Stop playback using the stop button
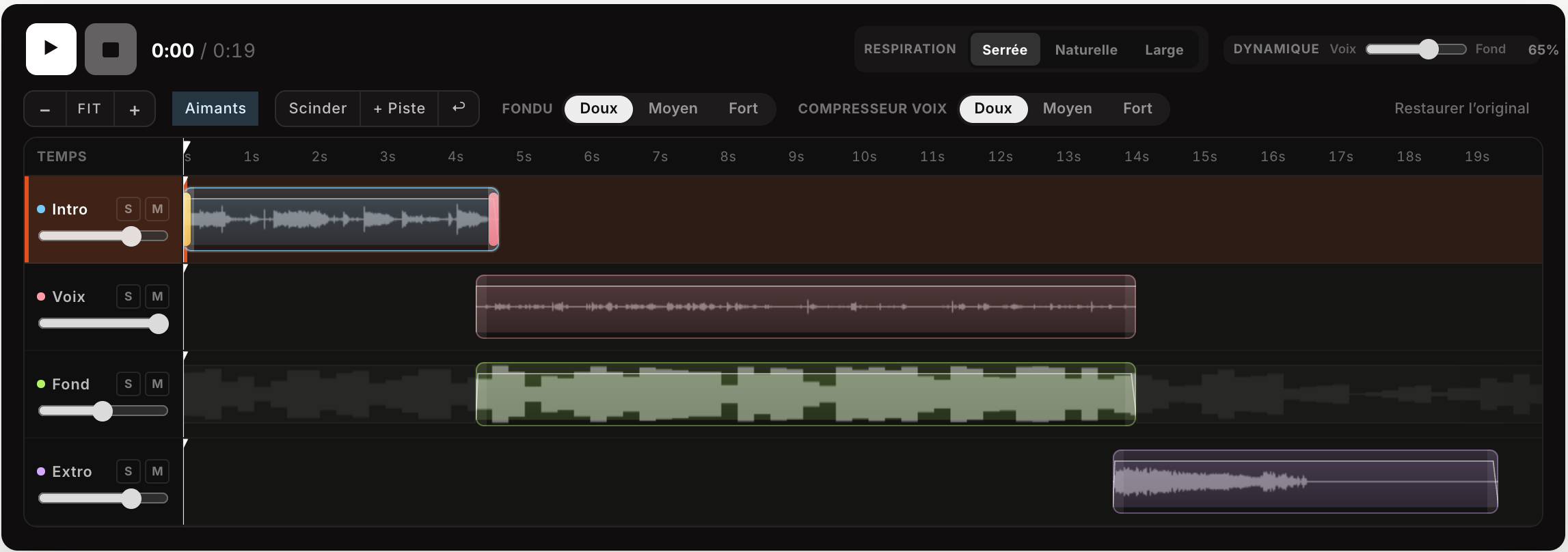Image resolution: width=1568 pixels, height=552 pixels. pos(111,49)
